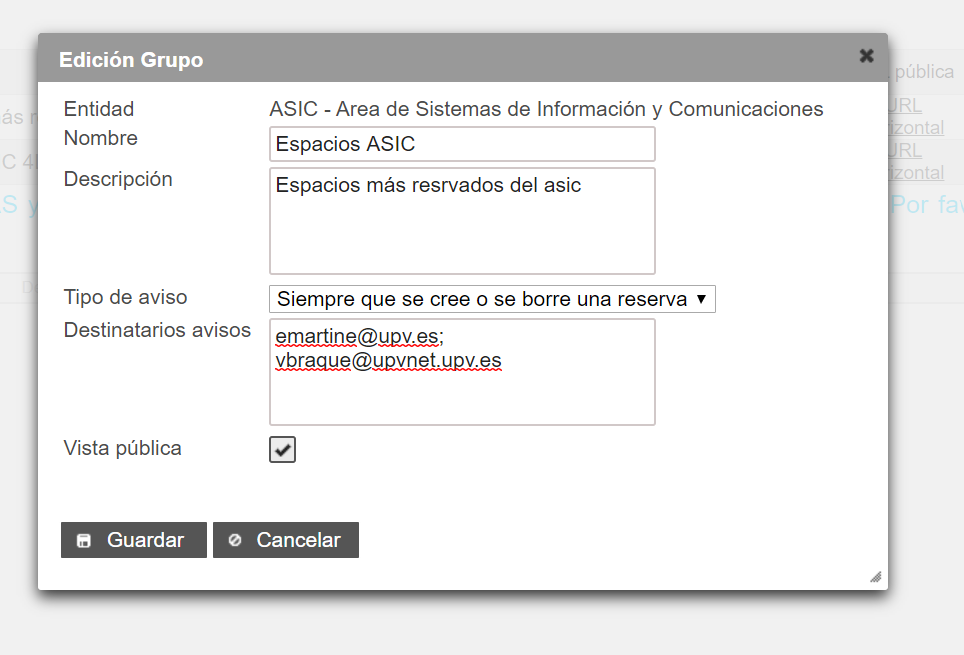Uncheck the Vista pública checkbox
Viewport: 964px width, 655px height.
[282, 450]
